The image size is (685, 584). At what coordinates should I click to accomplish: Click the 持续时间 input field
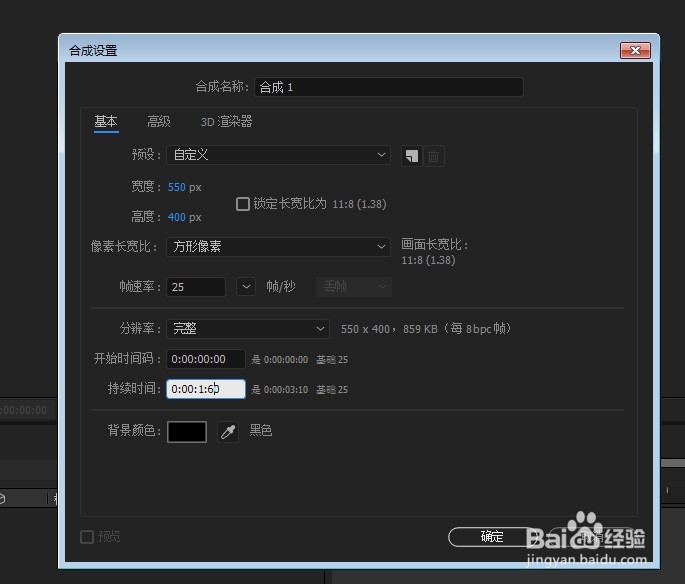coord(206,389)
